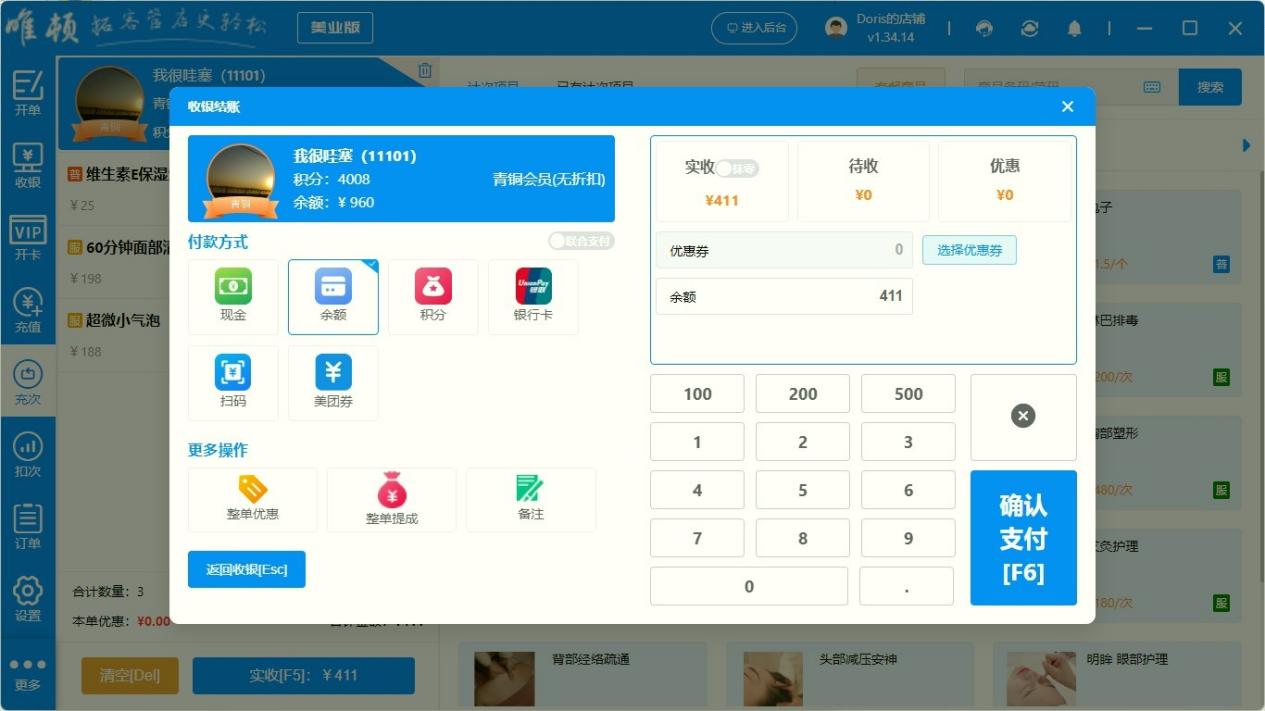Open 开卡 VIP card sidebar tab
The height and width of the screenshot is (711, 1265).
pyautogui.click(x=28, y=239)
